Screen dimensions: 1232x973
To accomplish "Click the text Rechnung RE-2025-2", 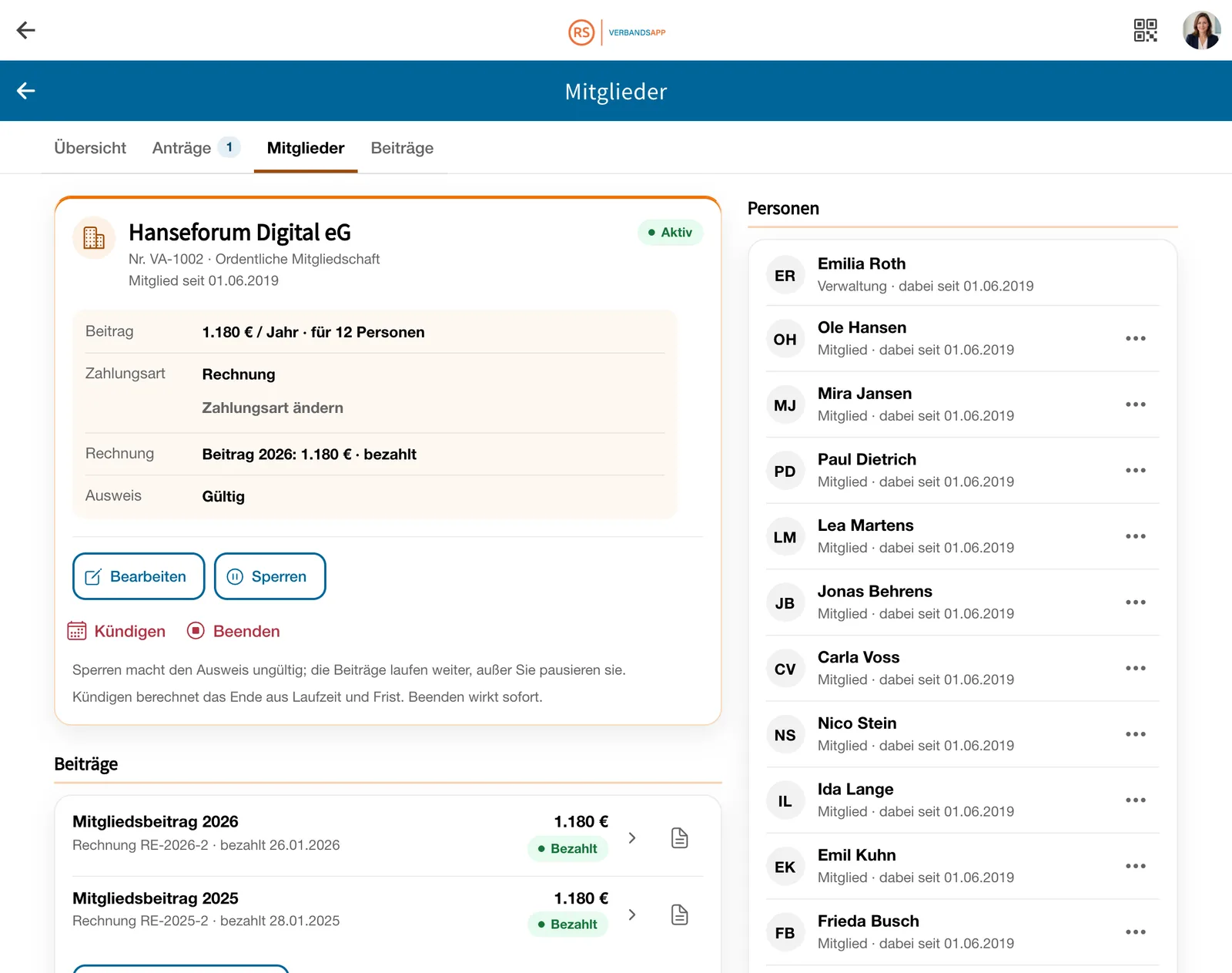I will (140, 921).
